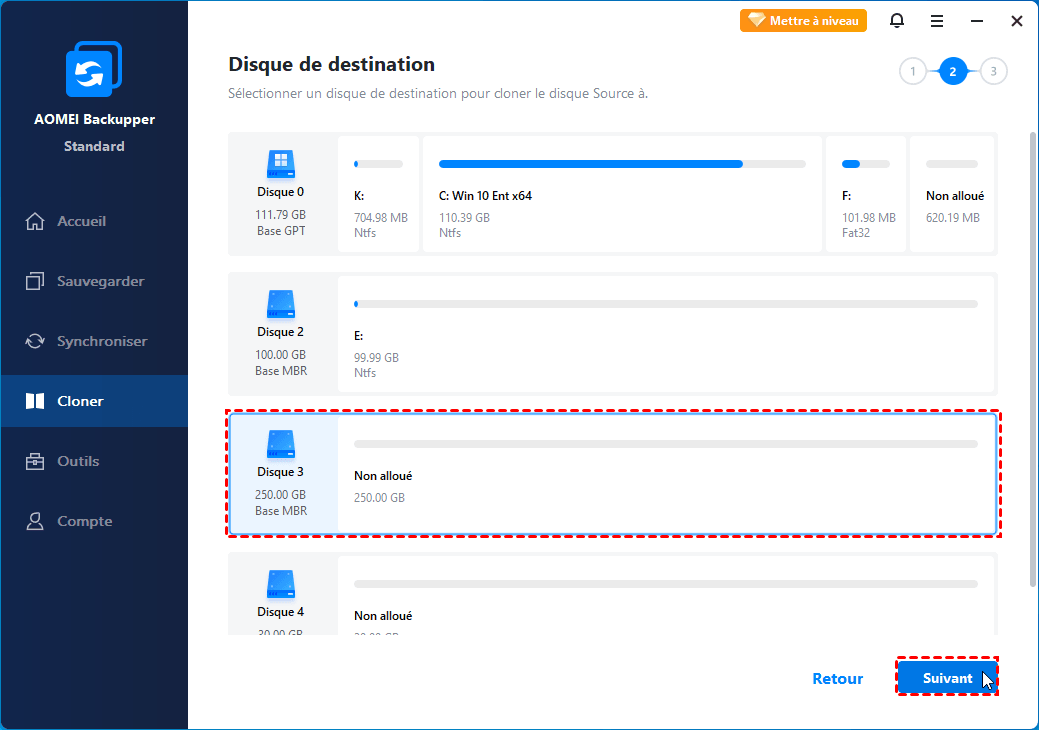Viewport: 1039px width, 730px height.
Task: Select step 1 in the wizard indicator
Action: [x=913, y=71]
